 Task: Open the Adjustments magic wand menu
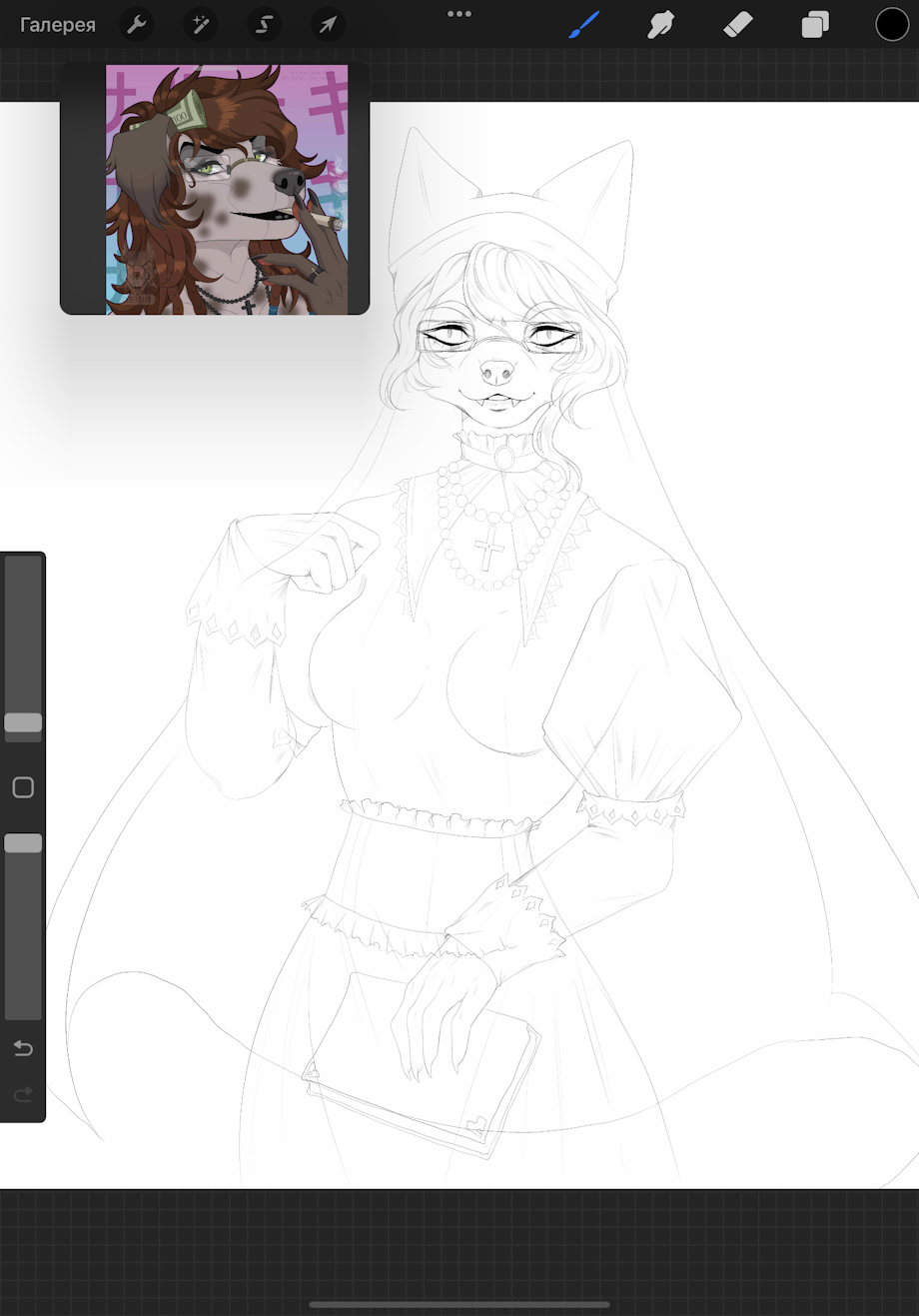coord(200,24)
